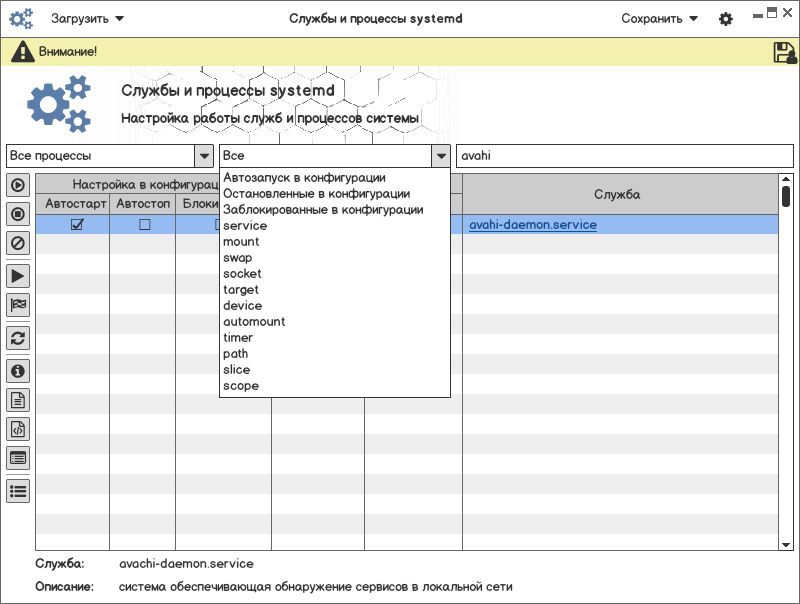
Task: Click the circled stop icon in left toolbar
Action: [18, 213]
